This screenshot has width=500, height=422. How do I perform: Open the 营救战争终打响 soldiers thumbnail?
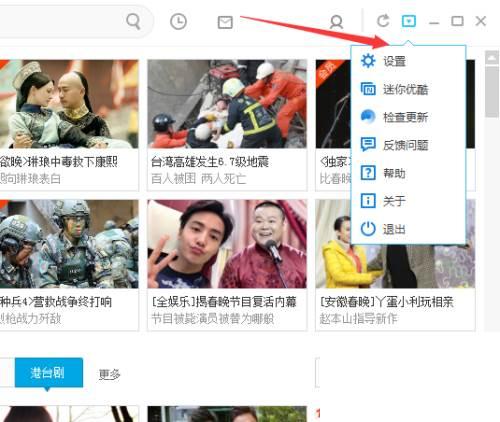(69, 244)
